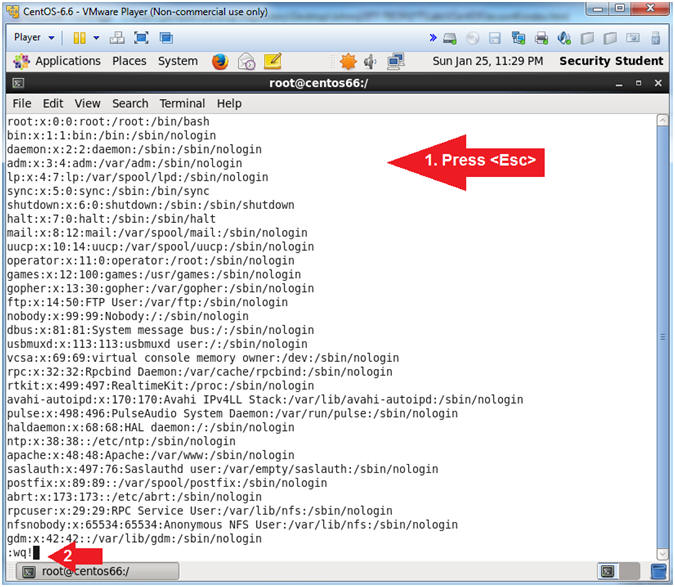The height and width of the screenshot is (587, 675).
Task: Select the first workspace in workspace switcher
Action: (x=608, y=572)
